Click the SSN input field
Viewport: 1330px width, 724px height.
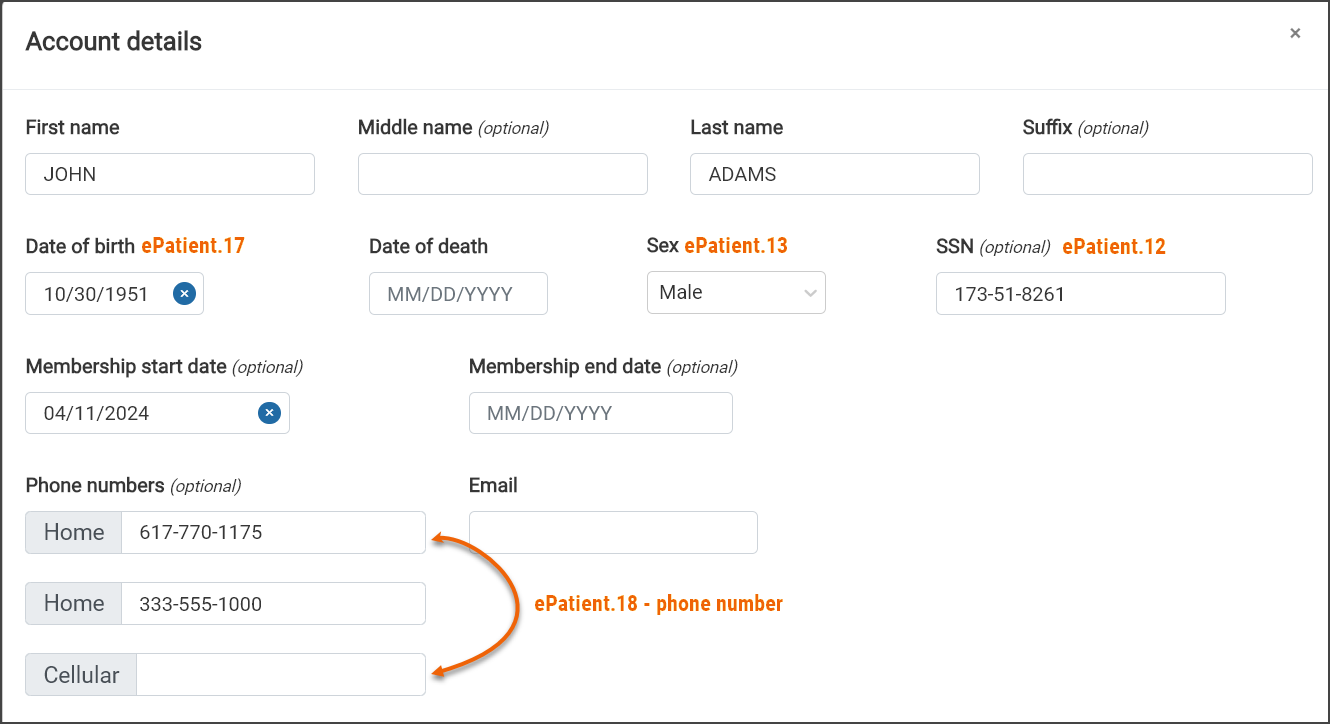pos(1080,294)
